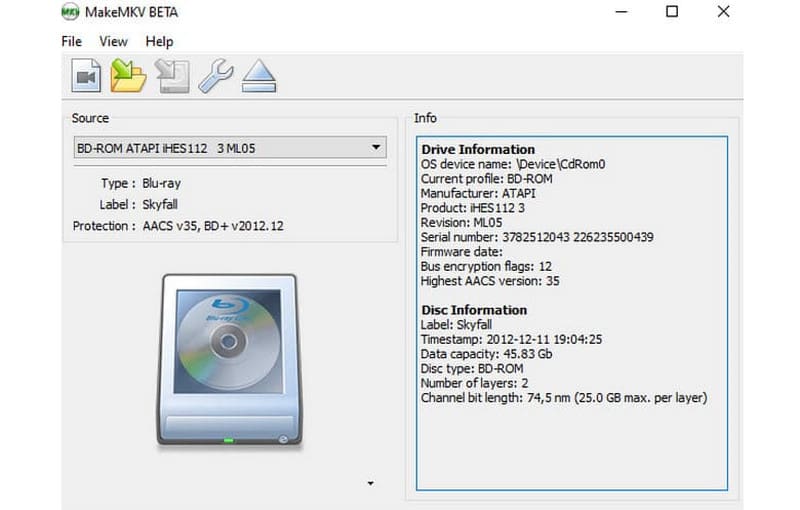
Task: Click the Open disc folder icon
Action: [x=128, y=75]
